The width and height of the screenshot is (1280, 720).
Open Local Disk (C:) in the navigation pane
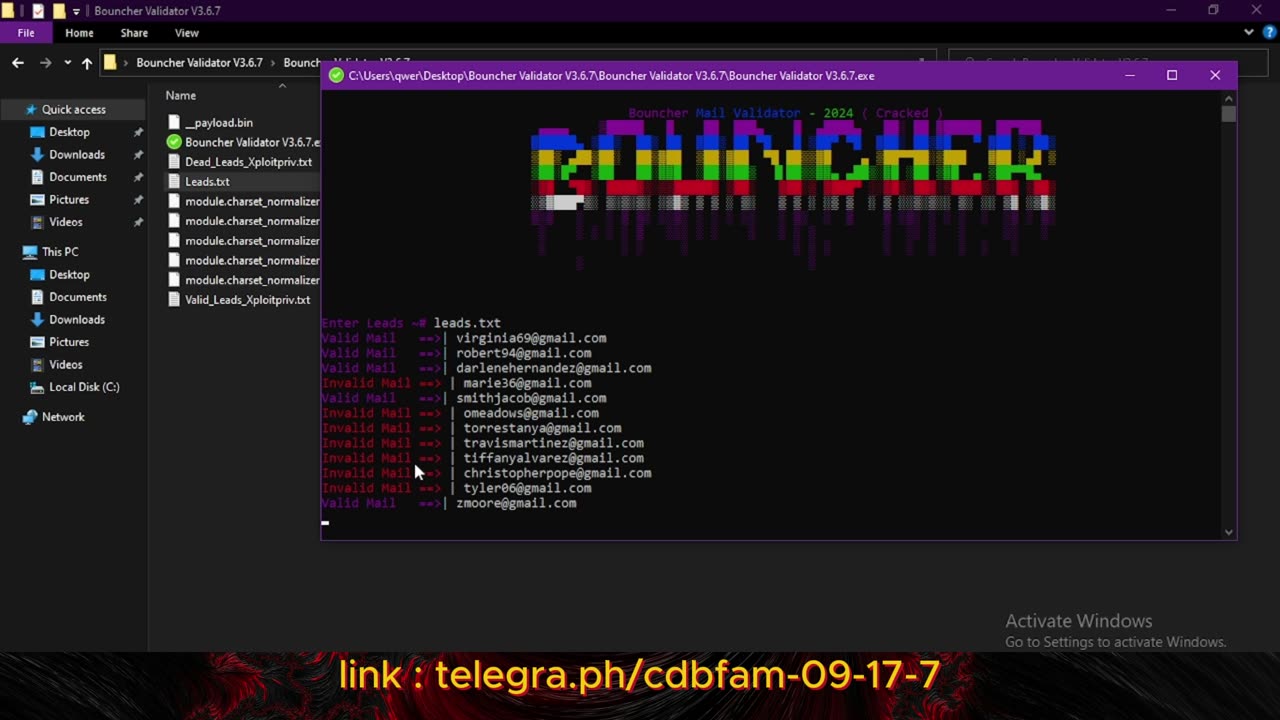point(84,387)
